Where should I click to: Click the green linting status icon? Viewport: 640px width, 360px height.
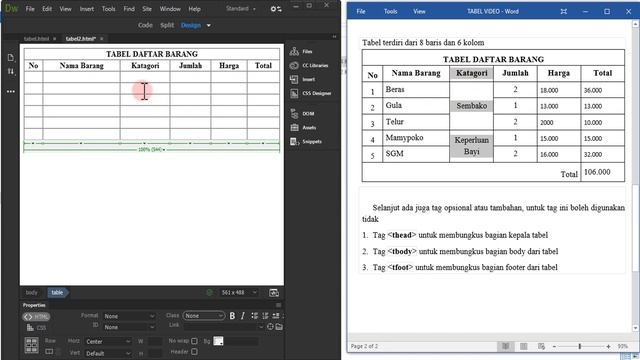click(210, 292)
